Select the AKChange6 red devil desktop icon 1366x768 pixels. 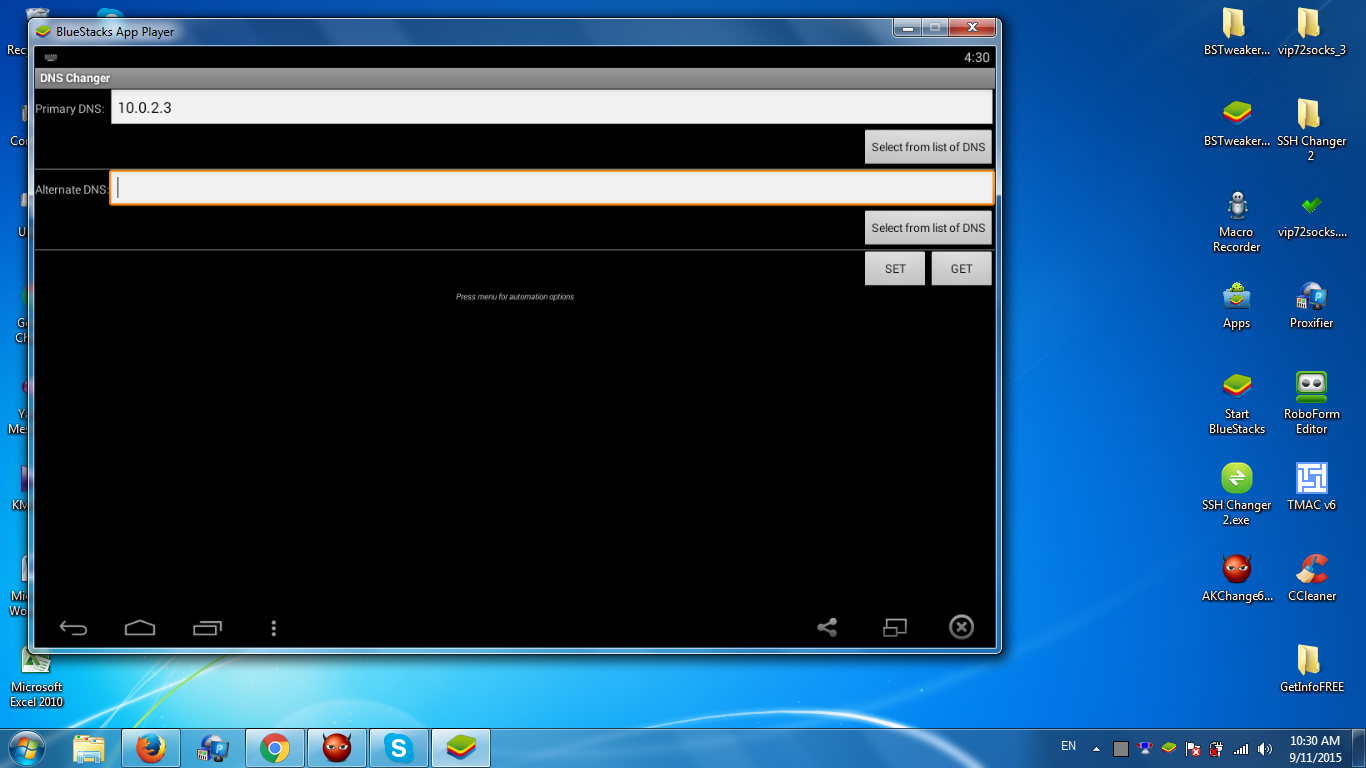[x=1237, y=578]
